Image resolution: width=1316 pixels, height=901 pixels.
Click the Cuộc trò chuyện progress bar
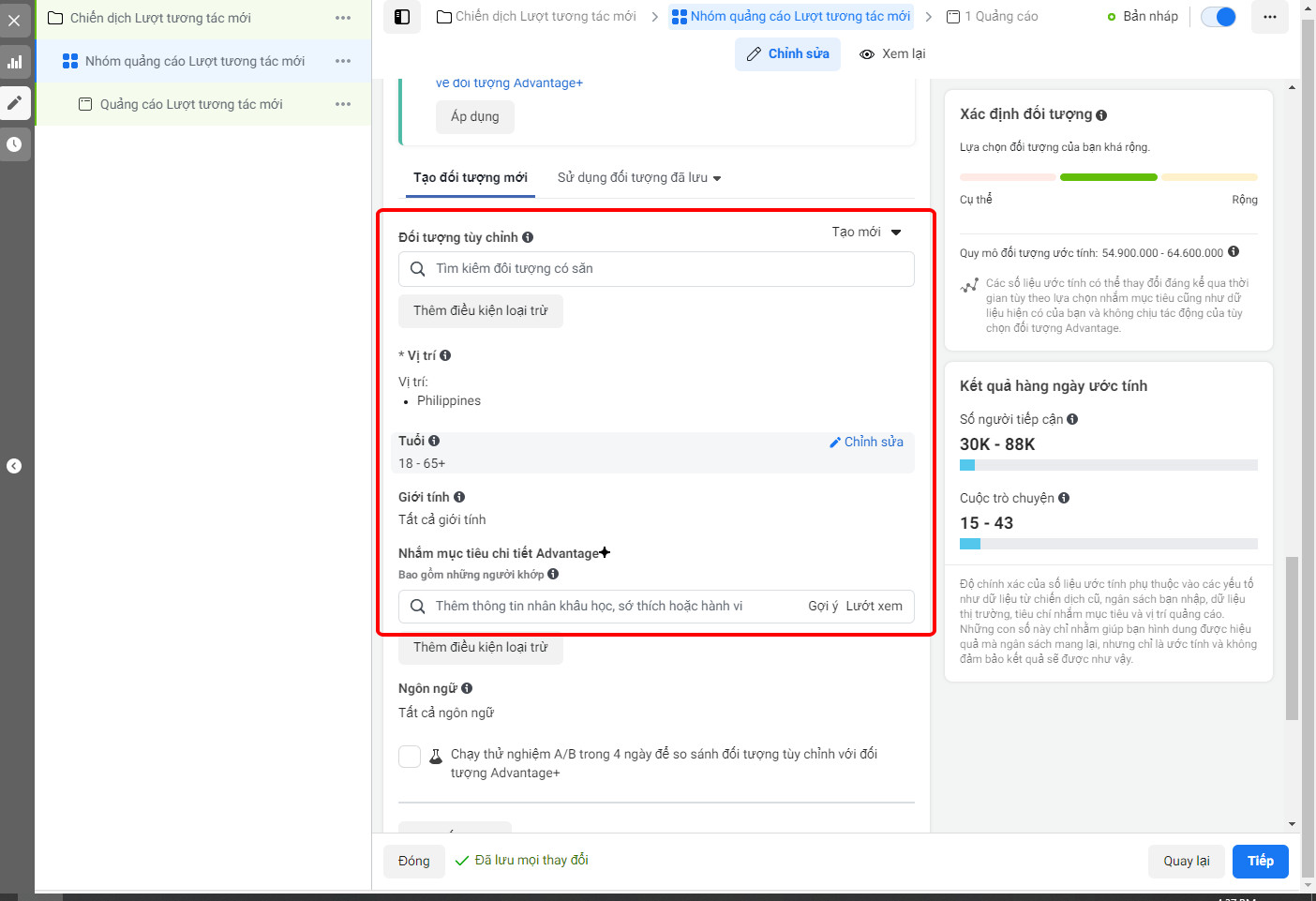(x=1109, y=544)
